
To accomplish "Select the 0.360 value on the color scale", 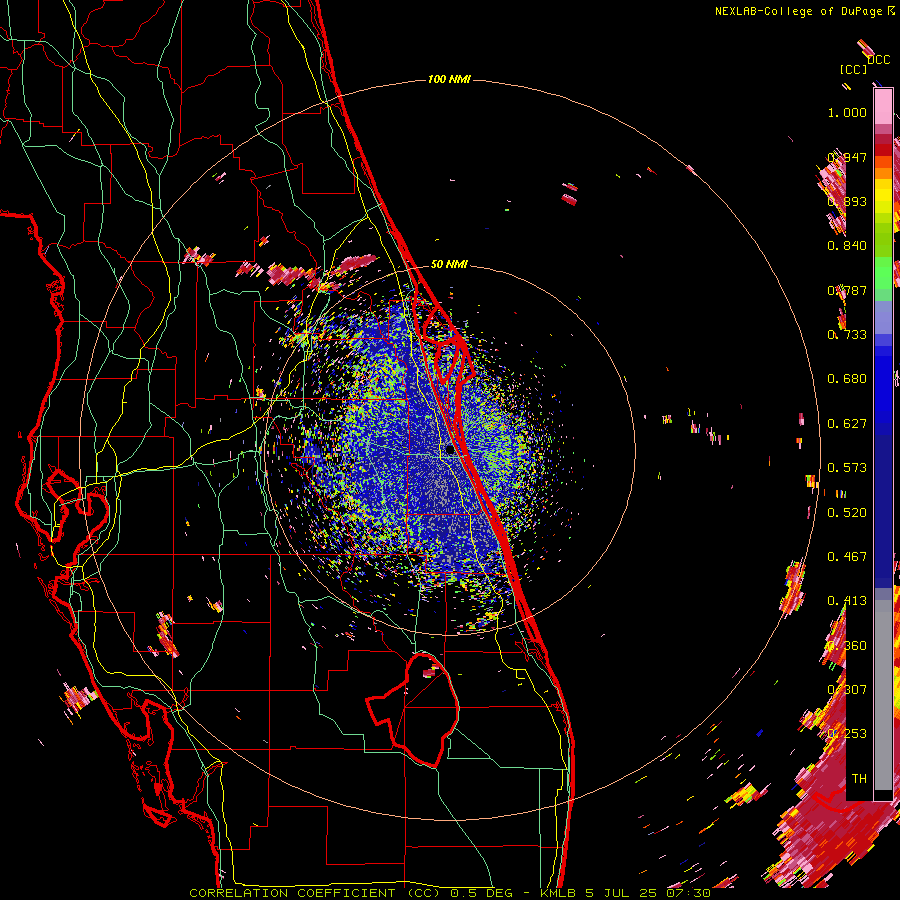I will [x=847, y=646].
